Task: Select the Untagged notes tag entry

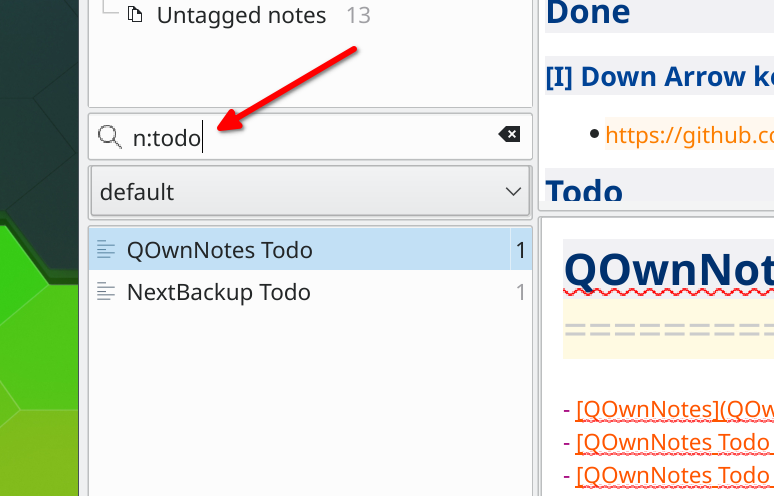Action: pos(240,16)
